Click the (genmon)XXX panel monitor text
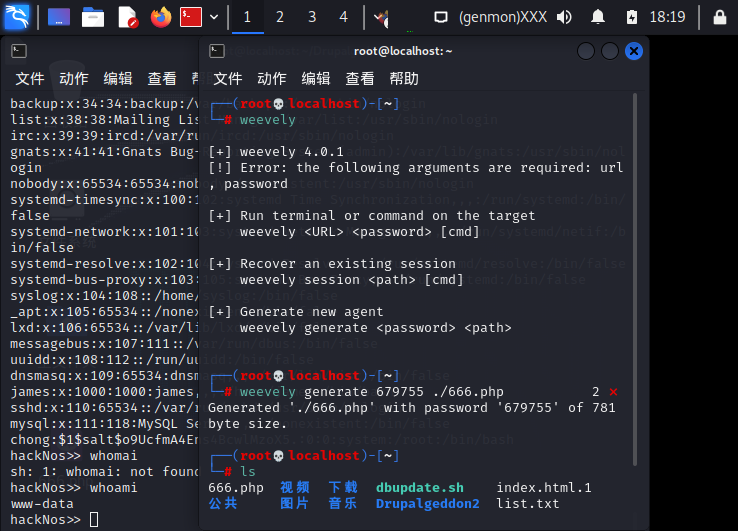 (x=503, y=17)
